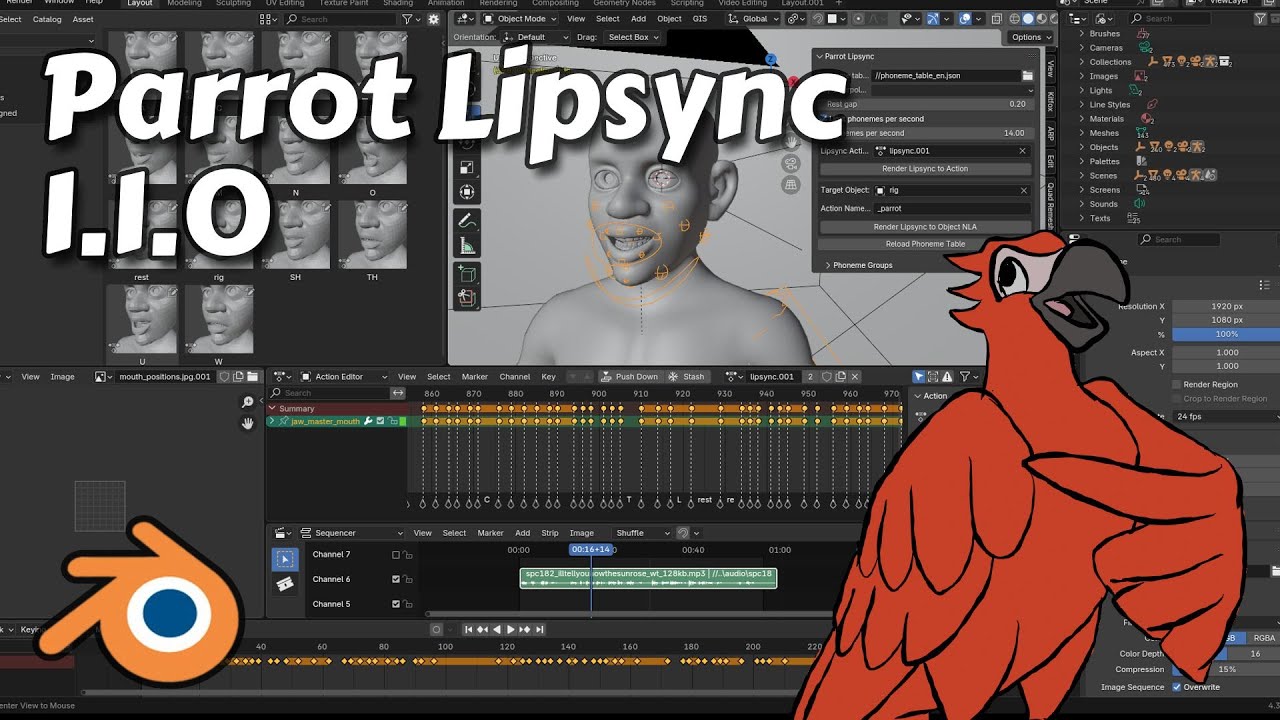Switch to the Compositing workspace tab
The image size is (1280, 720).
(555, 3)
